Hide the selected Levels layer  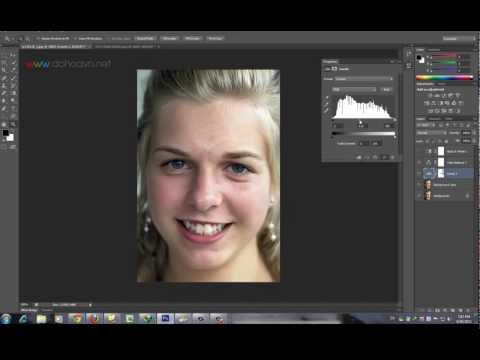(x=419, y=174)
